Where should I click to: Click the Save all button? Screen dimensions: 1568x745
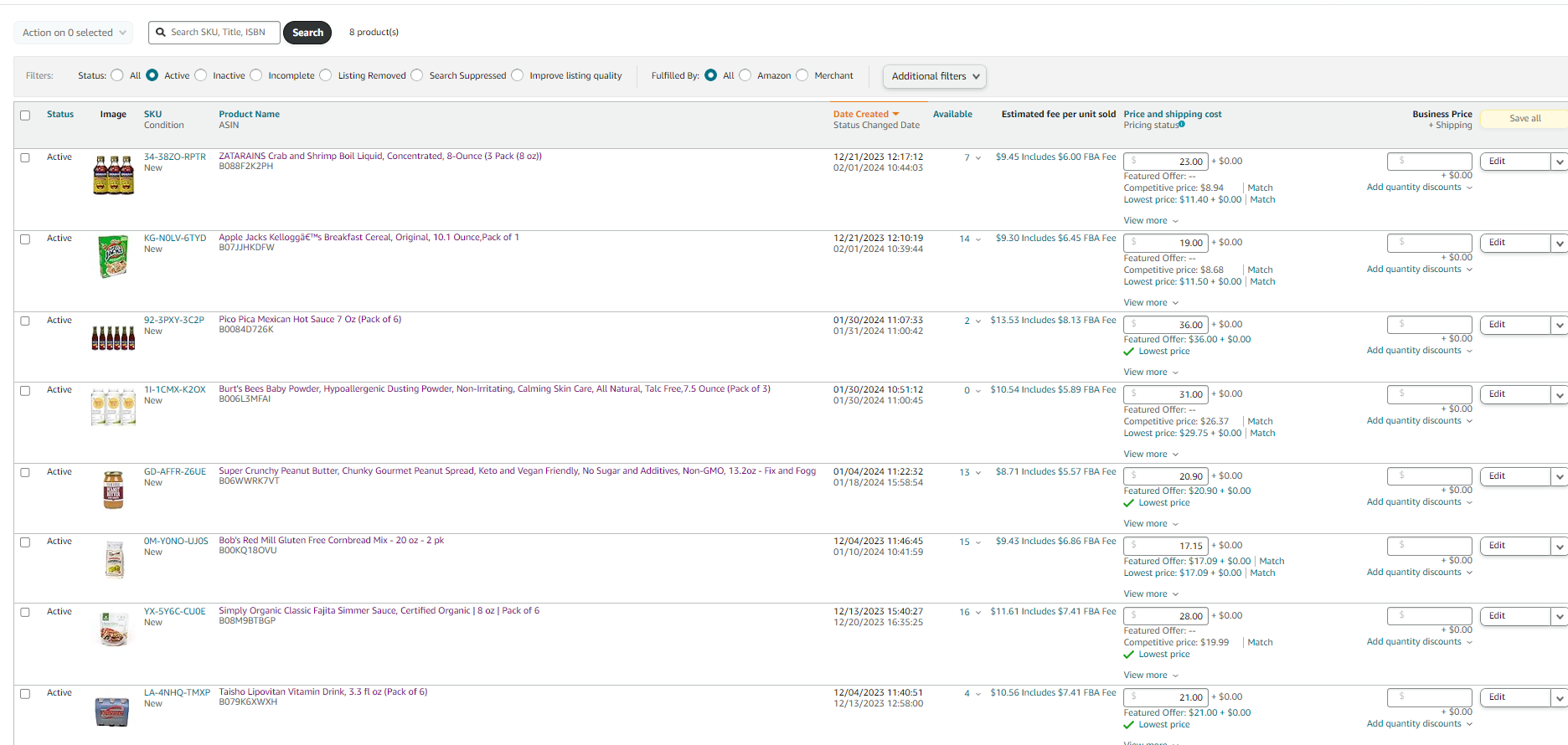click(1524, 119)
